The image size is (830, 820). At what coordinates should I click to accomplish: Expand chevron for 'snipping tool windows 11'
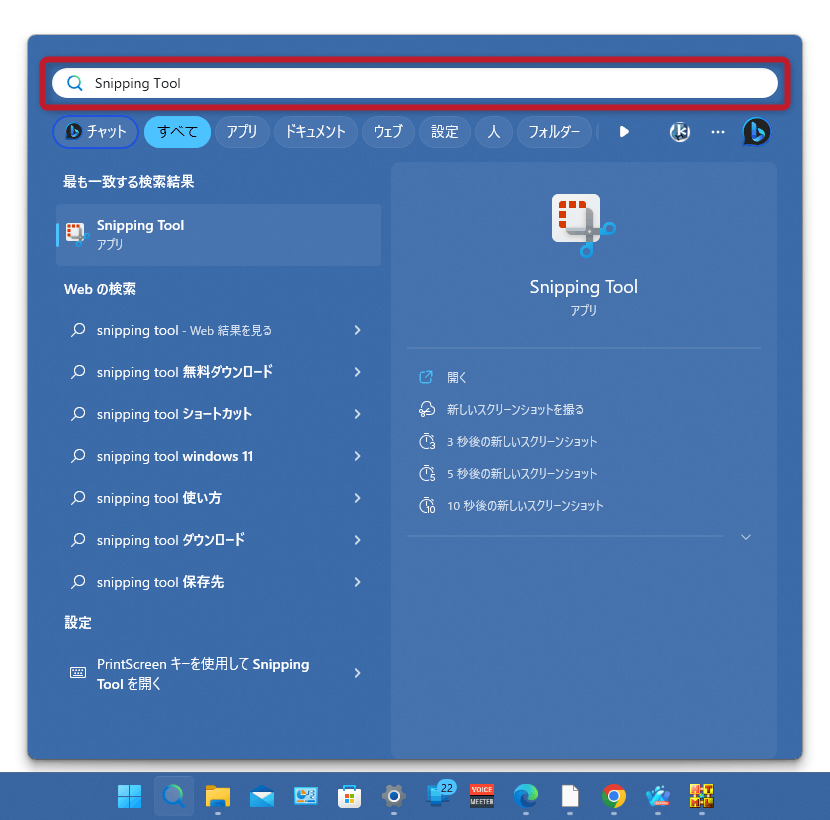[357, 456]
